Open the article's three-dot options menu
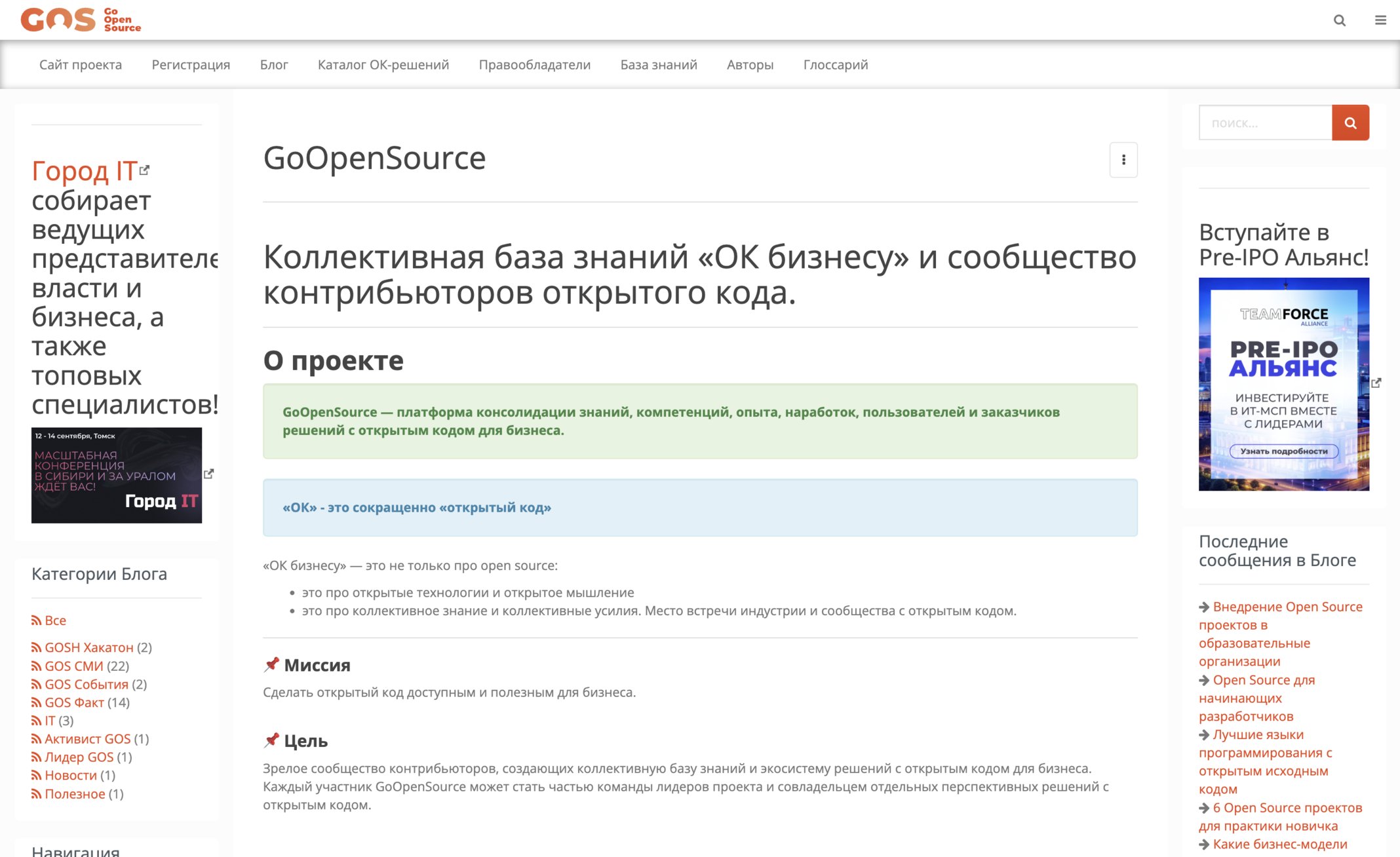The width and height of the screenshot is (1400, 857). point(1123,159)
